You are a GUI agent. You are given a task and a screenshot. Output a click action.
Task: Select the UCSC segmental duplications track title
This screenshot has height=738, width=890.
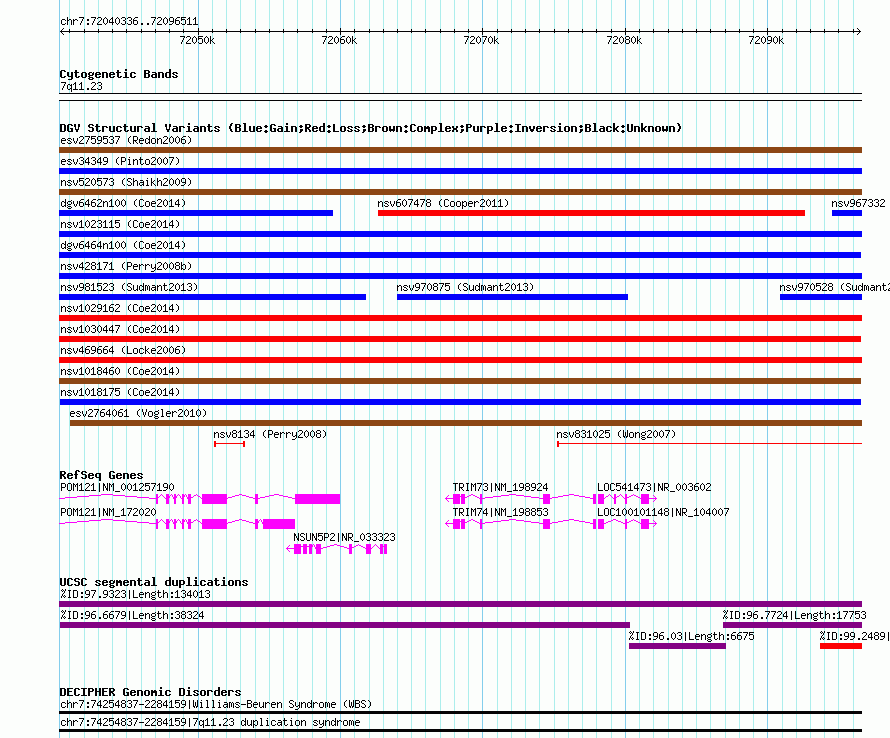pyautogui.click(x=154, y=582)
